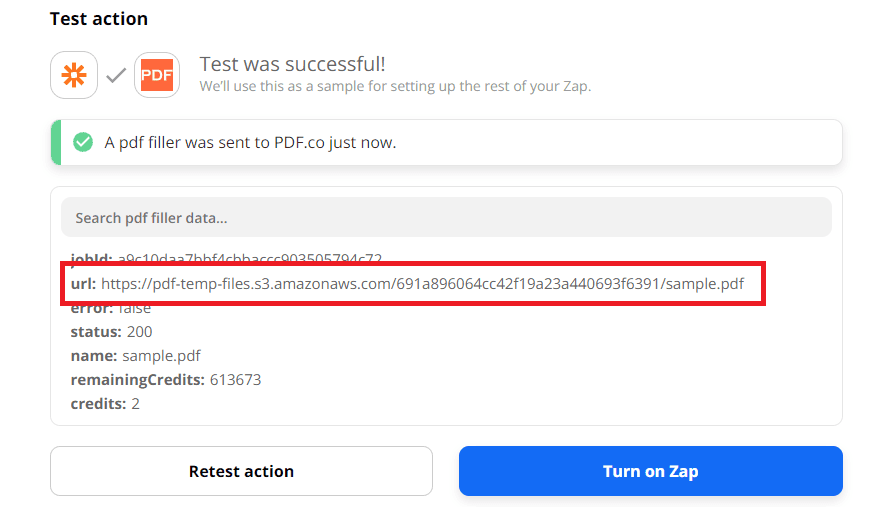895x507 pixels.
Task: Click the Test action section heading
Action: (x=99, y=19)
